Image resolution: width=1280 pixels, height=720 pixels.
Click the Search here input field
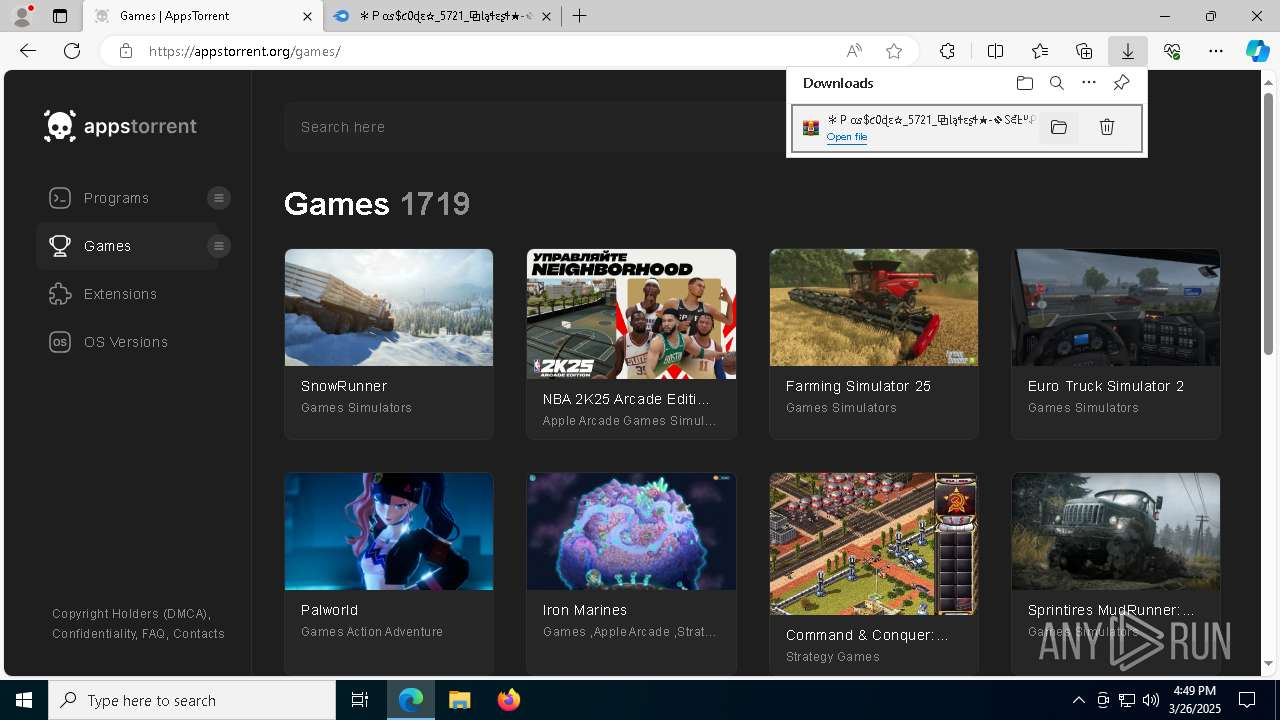pos(535,127)
